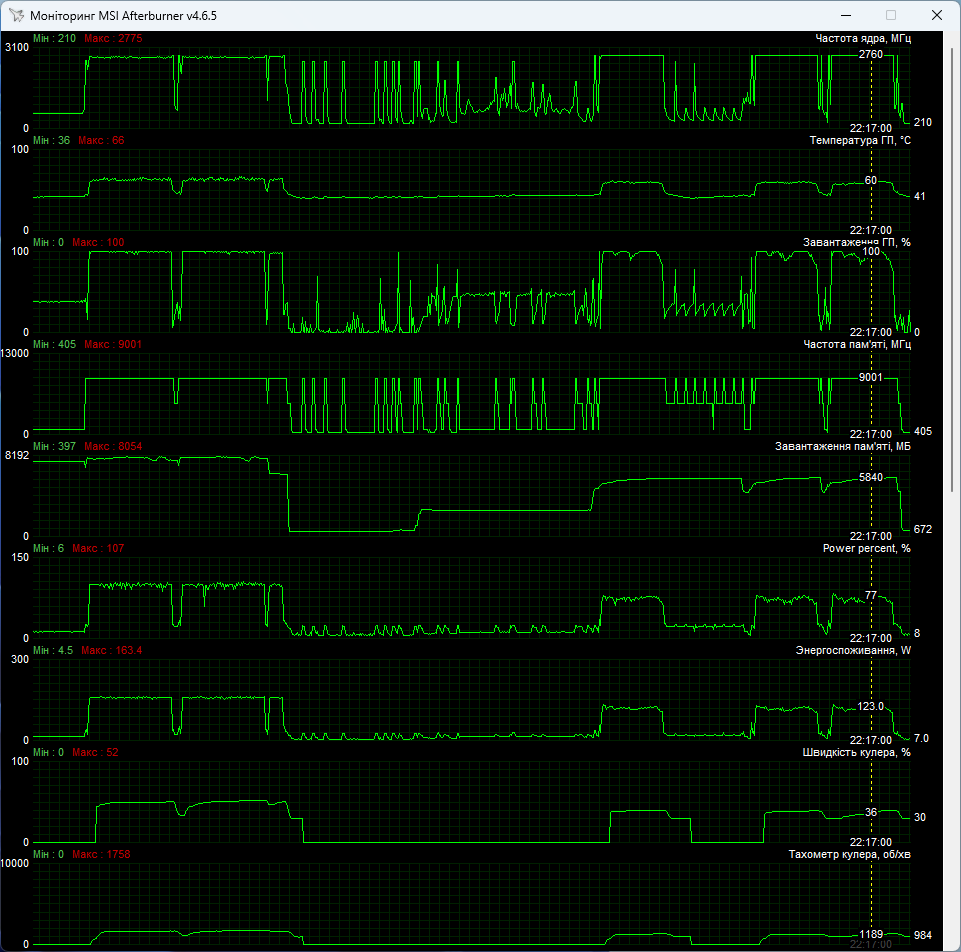Click the 'Мін : 405' memory clock value
The image size is (961, 952).
55,345
